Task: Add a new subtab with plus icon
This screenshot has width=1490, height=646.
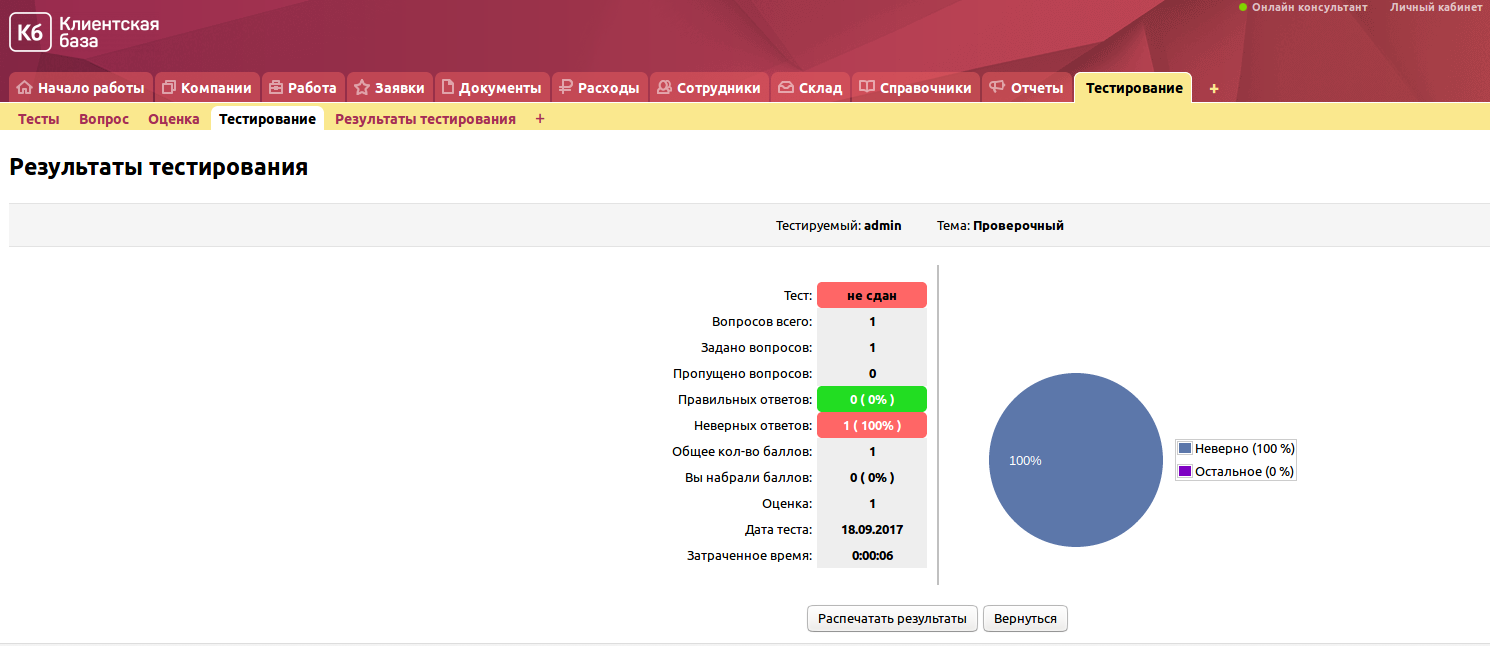Action: [540, 119]
